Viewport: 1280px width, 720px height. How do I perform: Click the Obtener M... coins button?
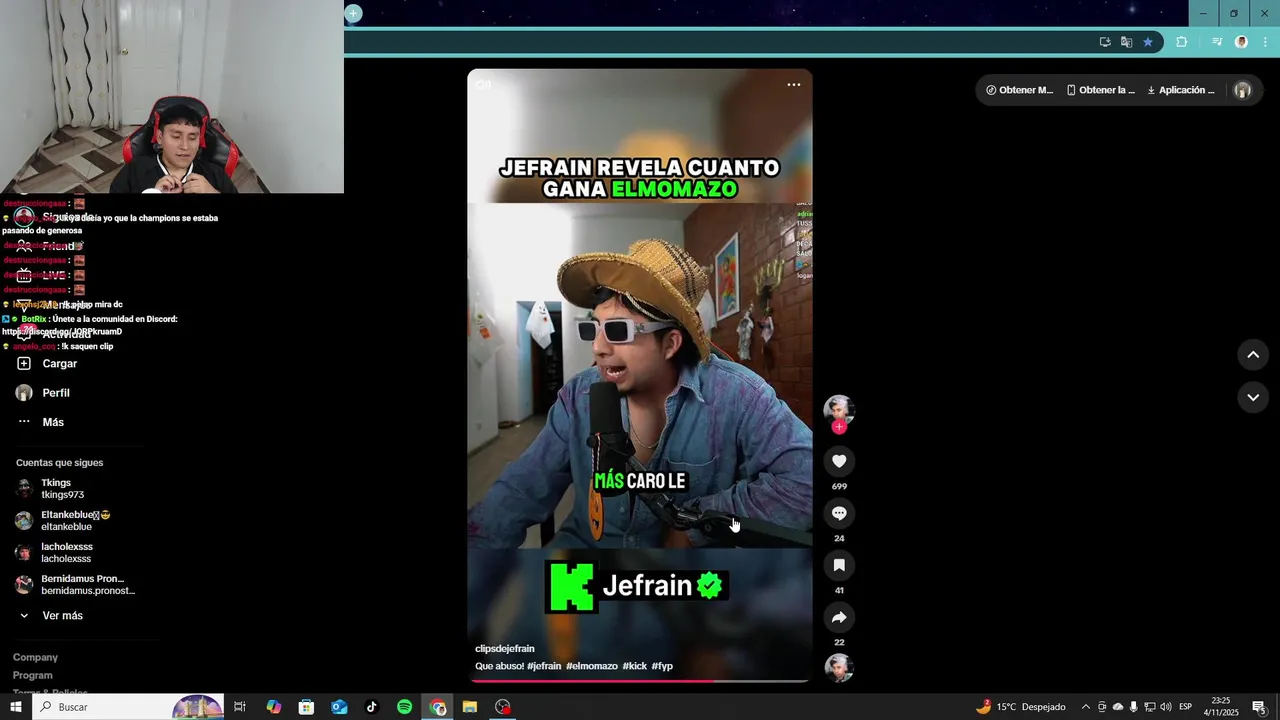point(1019,90)
